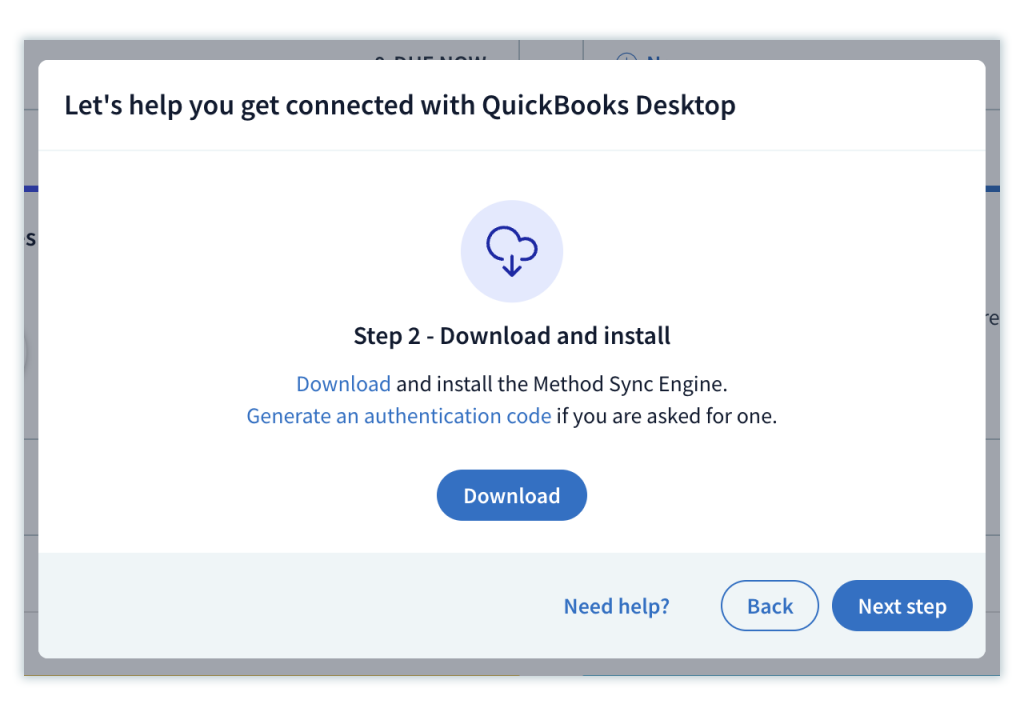The width and height of the screenshot is (1024, 716).
Task: Open the Need help? link
Action: pyautogui.click(x=616, y=606)
